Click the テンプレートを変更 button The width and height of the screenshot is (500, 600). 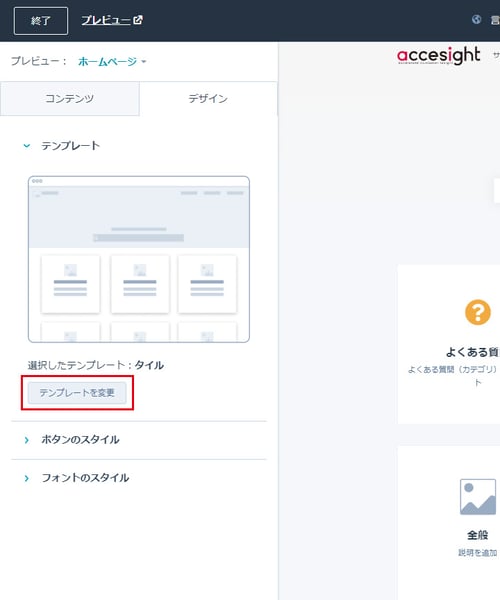pyautogui.click(x=77, y=393)
